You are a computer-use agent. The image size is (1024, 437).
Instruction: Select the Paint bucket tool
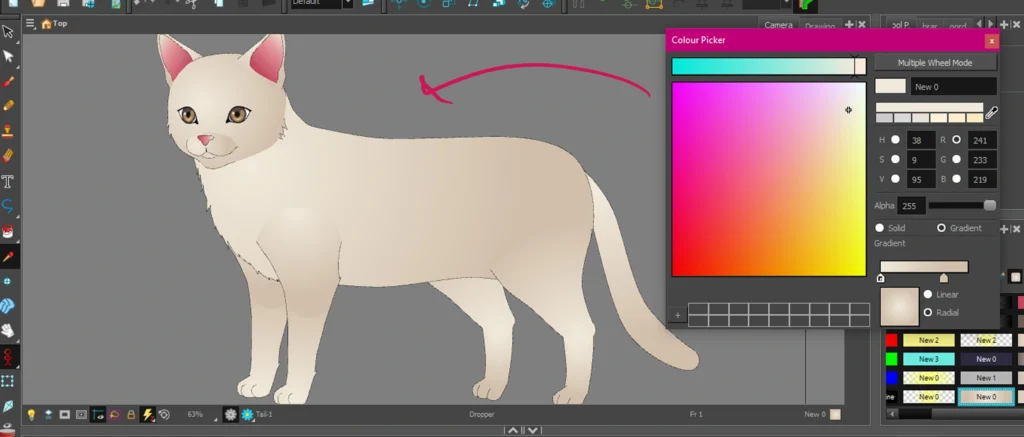8,231
